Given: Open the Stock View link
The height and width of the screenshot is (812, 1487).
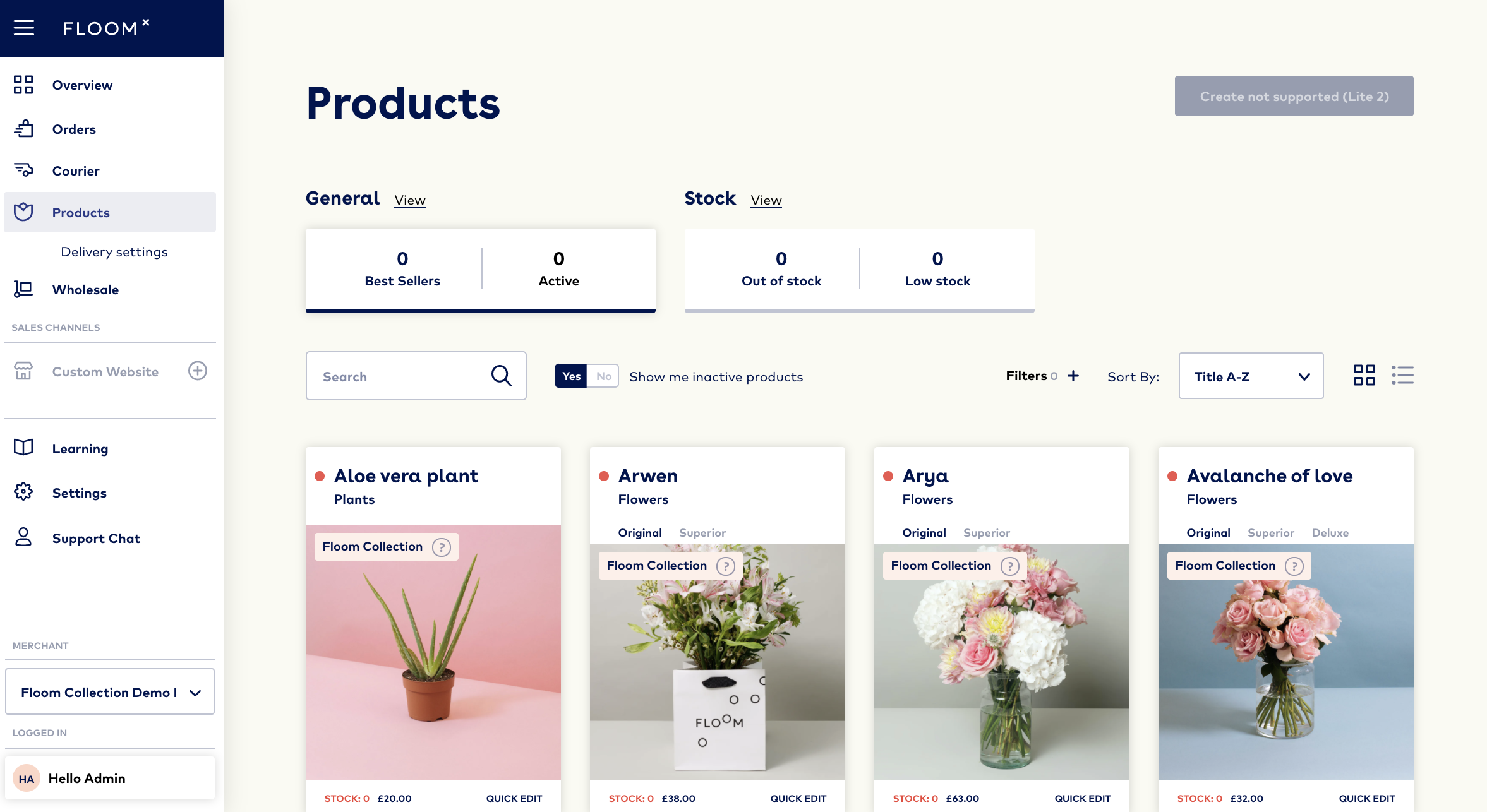Looking at the screenshot, I should [x=766, y=200].
